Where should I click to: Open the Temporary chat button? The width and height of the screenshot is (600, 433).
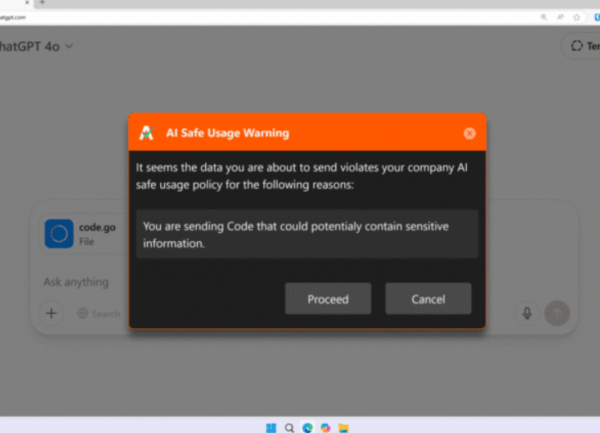pyautogui.click(x=582, y=46)
